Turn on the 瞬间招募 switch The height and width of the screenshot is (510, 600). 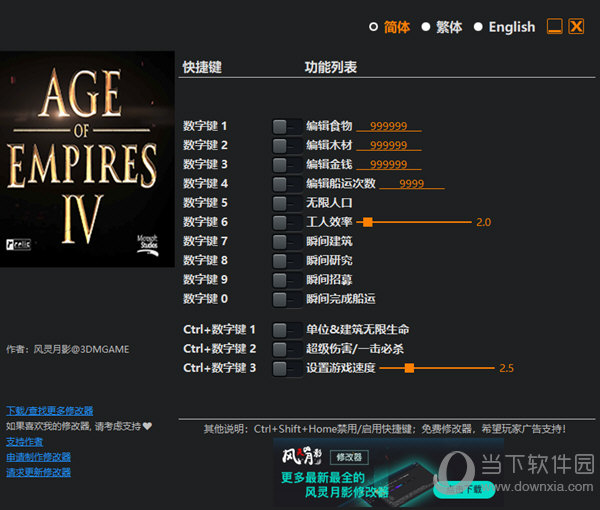click(287, 280)
